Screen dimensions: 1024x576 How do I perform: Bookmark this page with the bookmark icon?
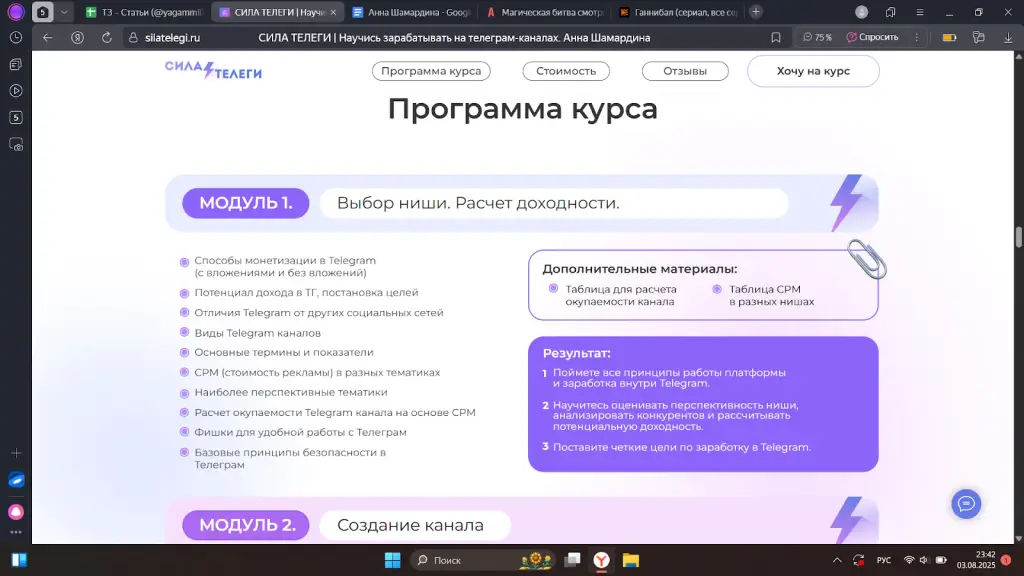[x=776, y=38]
